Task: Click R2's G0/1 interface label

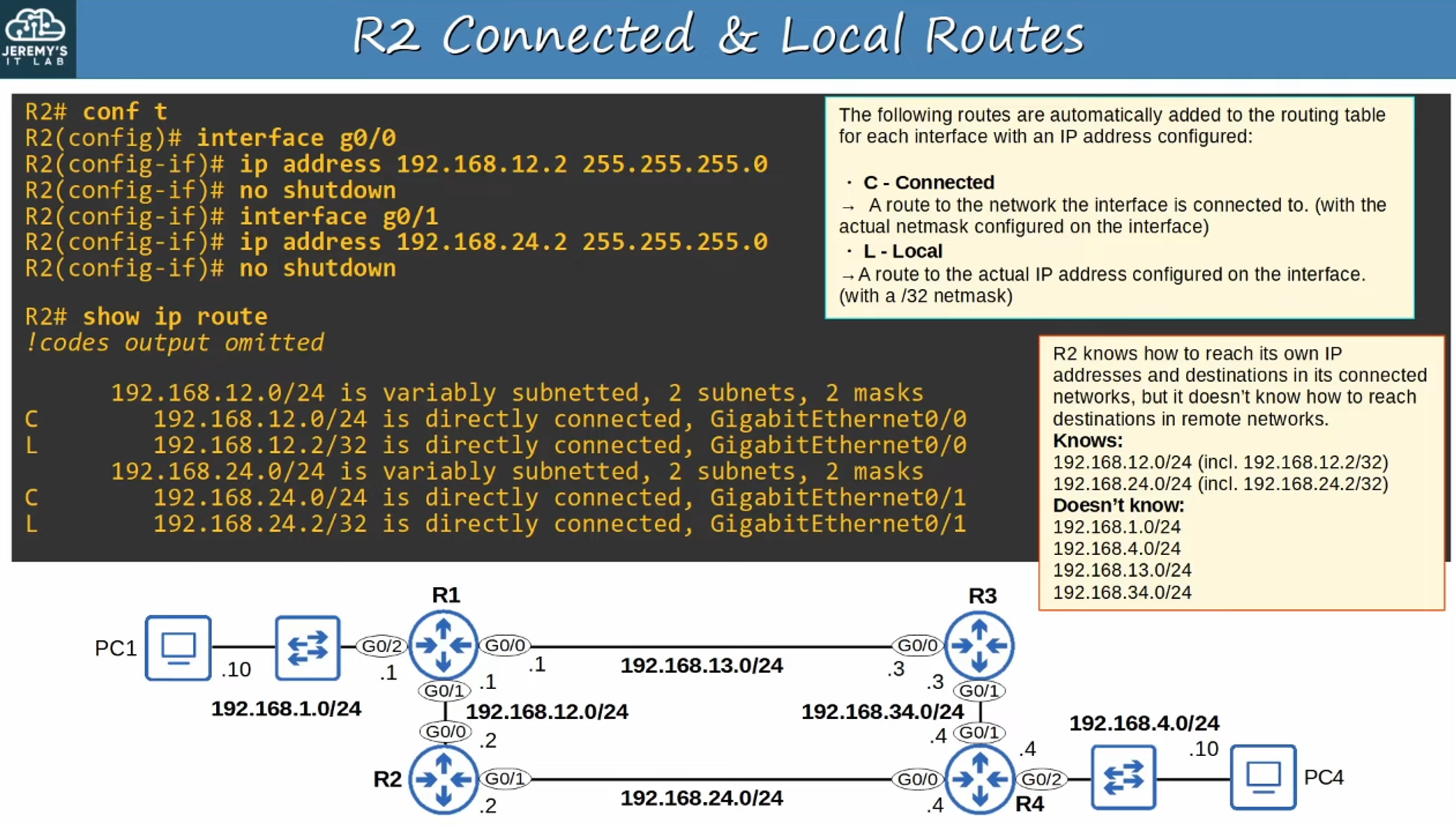Action: [x=505, y=779]
